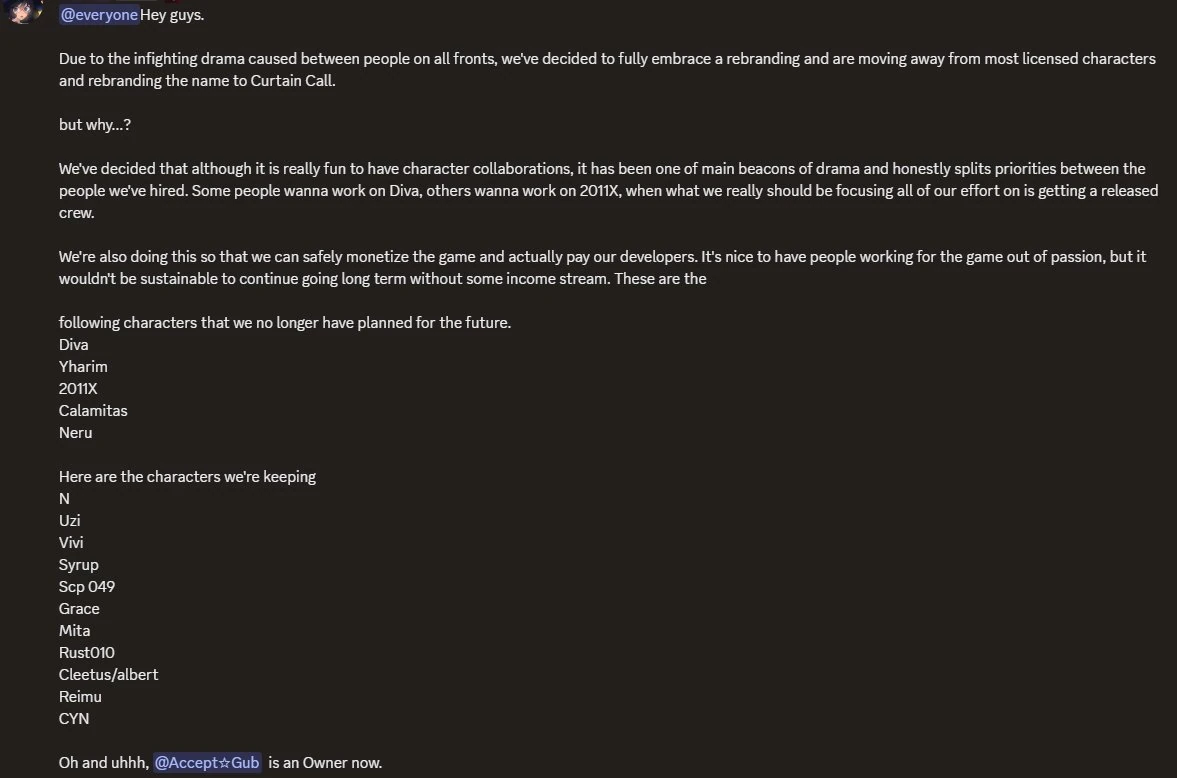The height and width of the screenshot is (778, 1177).
Task: Click the message author's avatar
Action: point(22,12)
